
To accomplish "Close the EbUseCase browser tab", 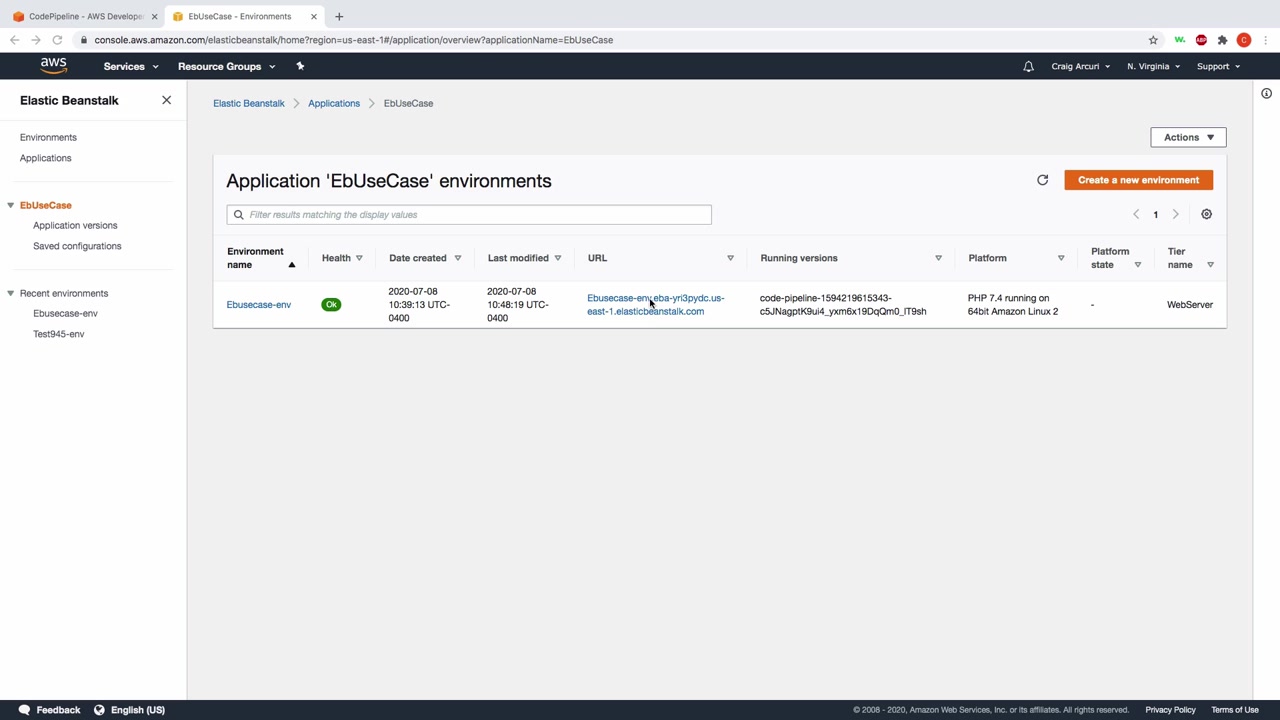I will 313,16.
